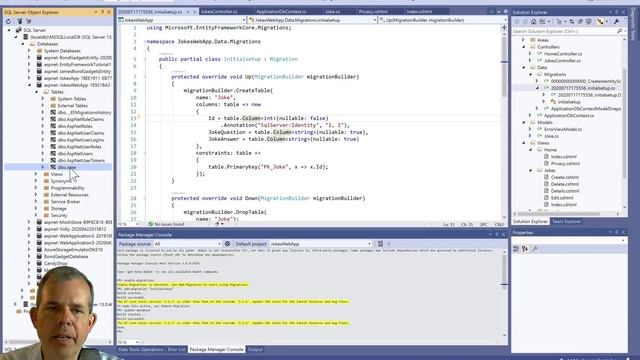This screenshot has width=640, height=360.
Task: Collapse Migrations folder in Solution Explorer
Action: click(531, 74)
